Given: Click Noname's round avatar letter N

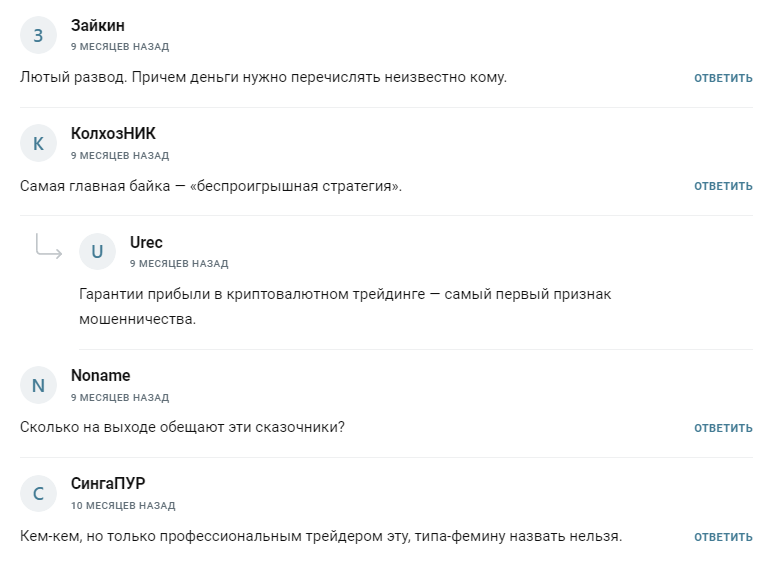Looking at the screenshot, I should coord(38,386).
